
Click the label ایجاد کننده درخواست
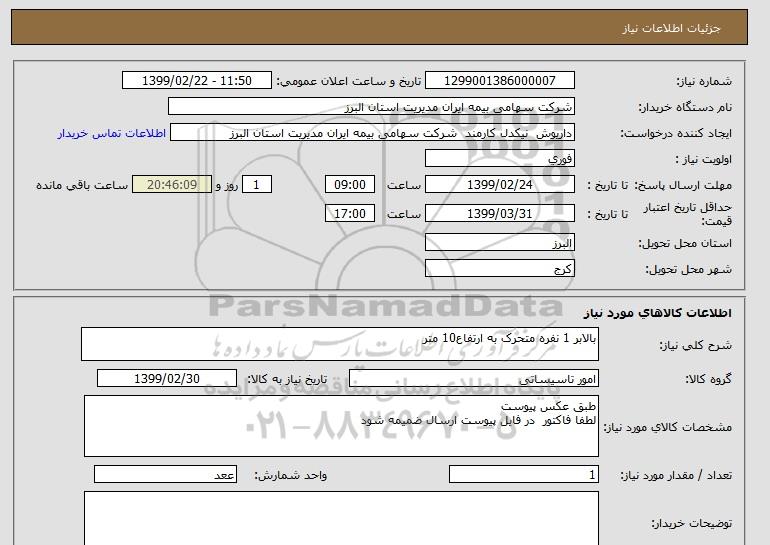(x=676, y=134)
